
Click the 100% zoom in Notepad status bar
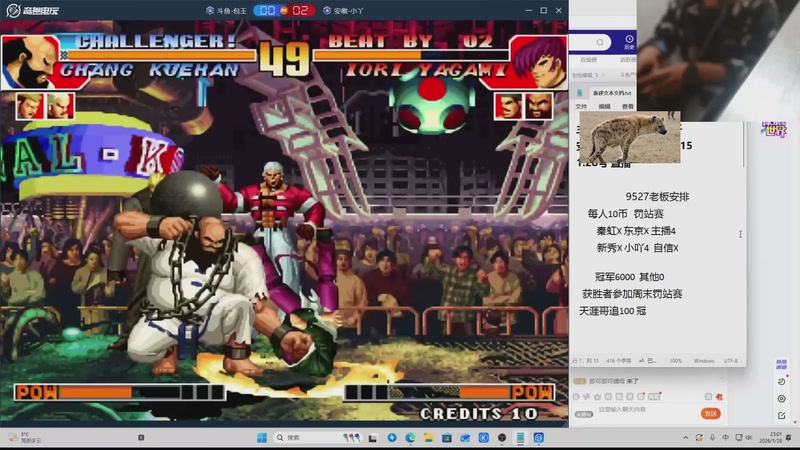point(676,361)
